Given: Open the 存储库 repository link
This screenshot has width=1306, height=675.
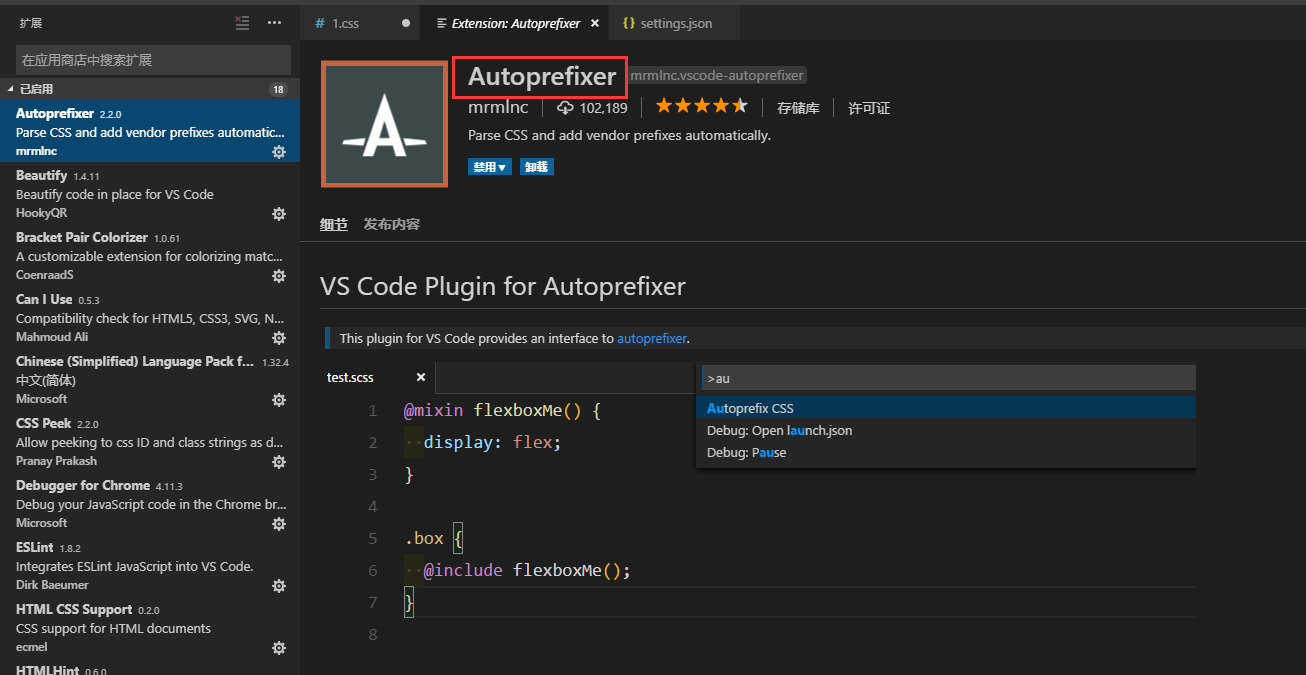Looking at the screenshot, I should click(798, 108).
